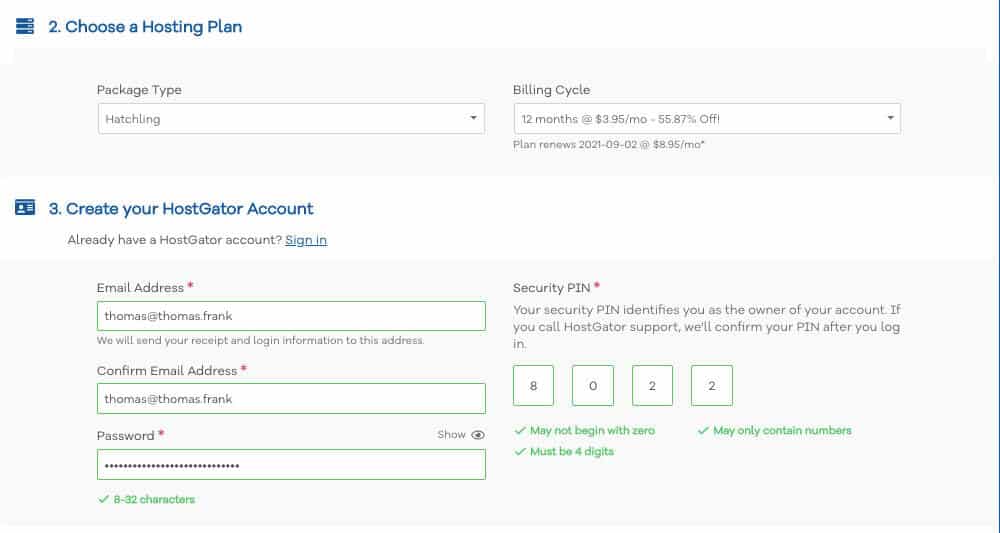Focus the Email Address field
Screen dimensions: 1000x533
(x=291, y=316)
